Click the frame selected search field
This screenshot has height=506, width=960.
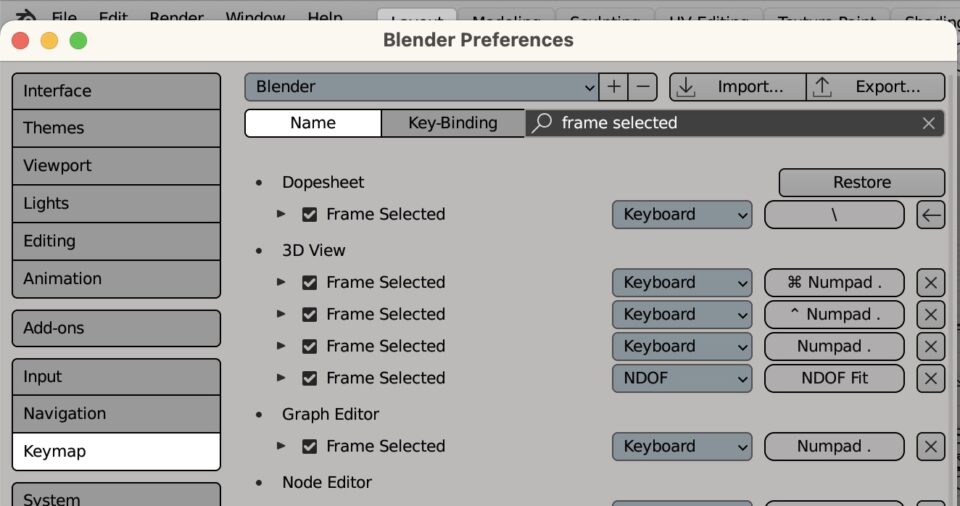tap(735, 123)
